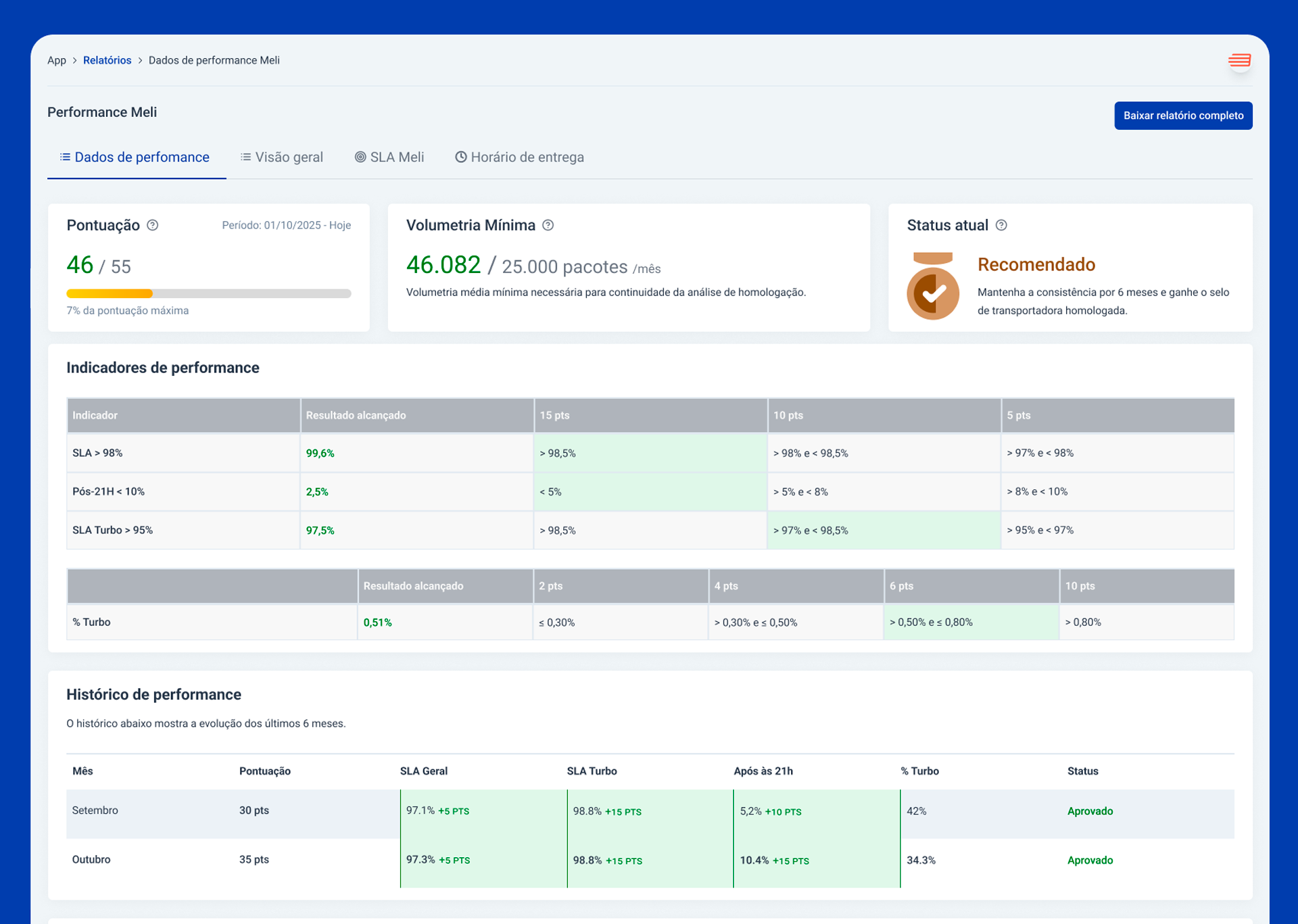
Task: Click the Indicadores de performance heading
Action: pos(163,368)
